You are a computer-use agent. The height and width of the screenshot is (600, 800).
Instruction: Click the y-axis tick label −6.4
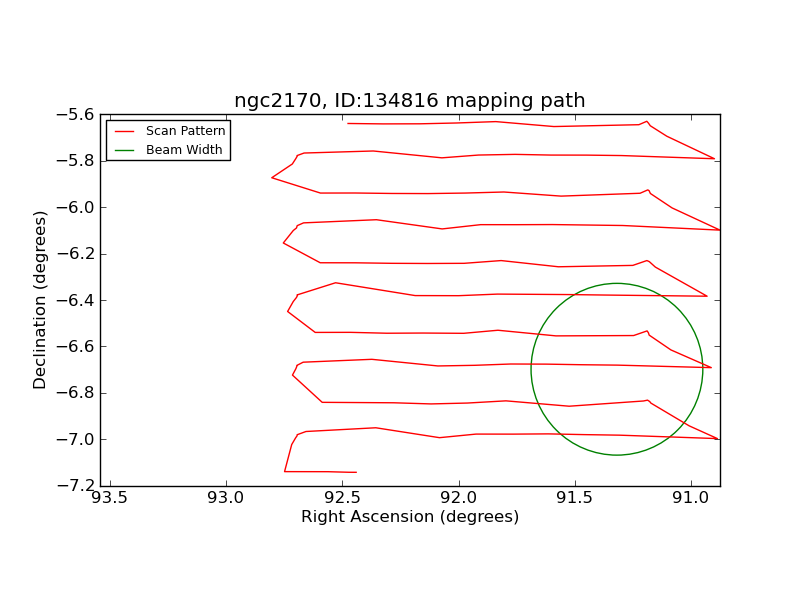point(75,300)
